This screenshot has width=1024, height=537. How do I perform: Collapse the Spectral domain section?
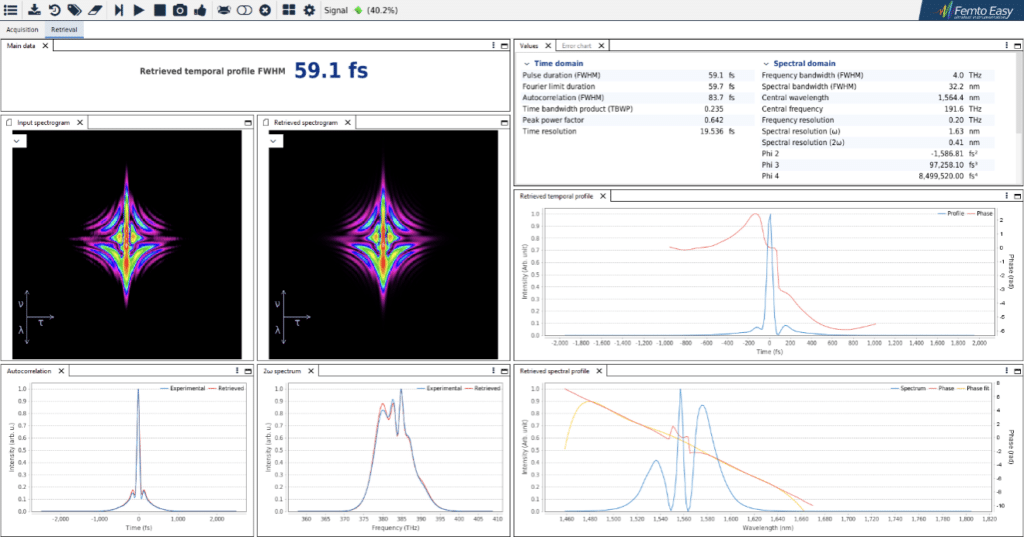766,63
